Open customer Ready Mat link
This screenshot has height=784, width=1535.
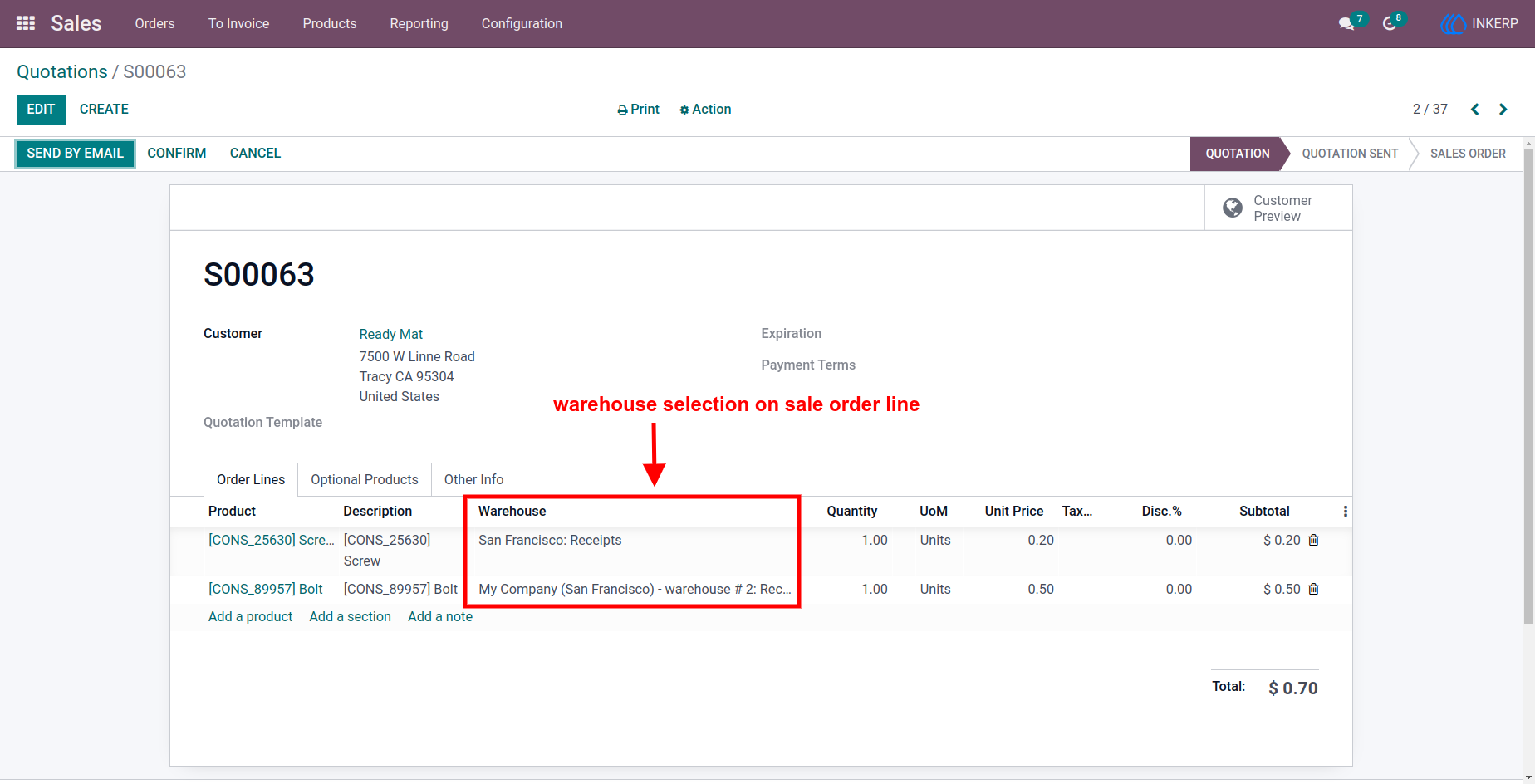pos(390,334)
